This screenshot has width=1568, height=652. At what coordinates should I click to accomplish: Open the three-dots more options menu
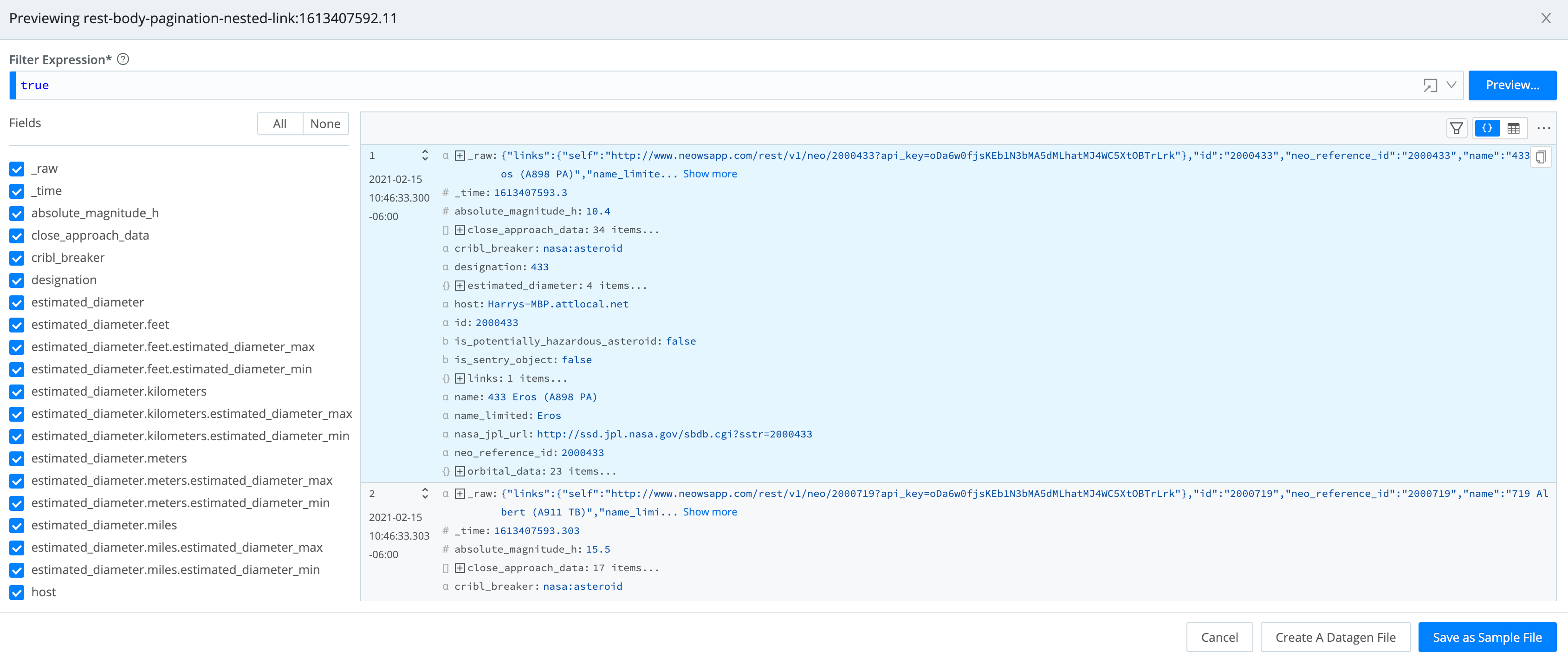1543,129
